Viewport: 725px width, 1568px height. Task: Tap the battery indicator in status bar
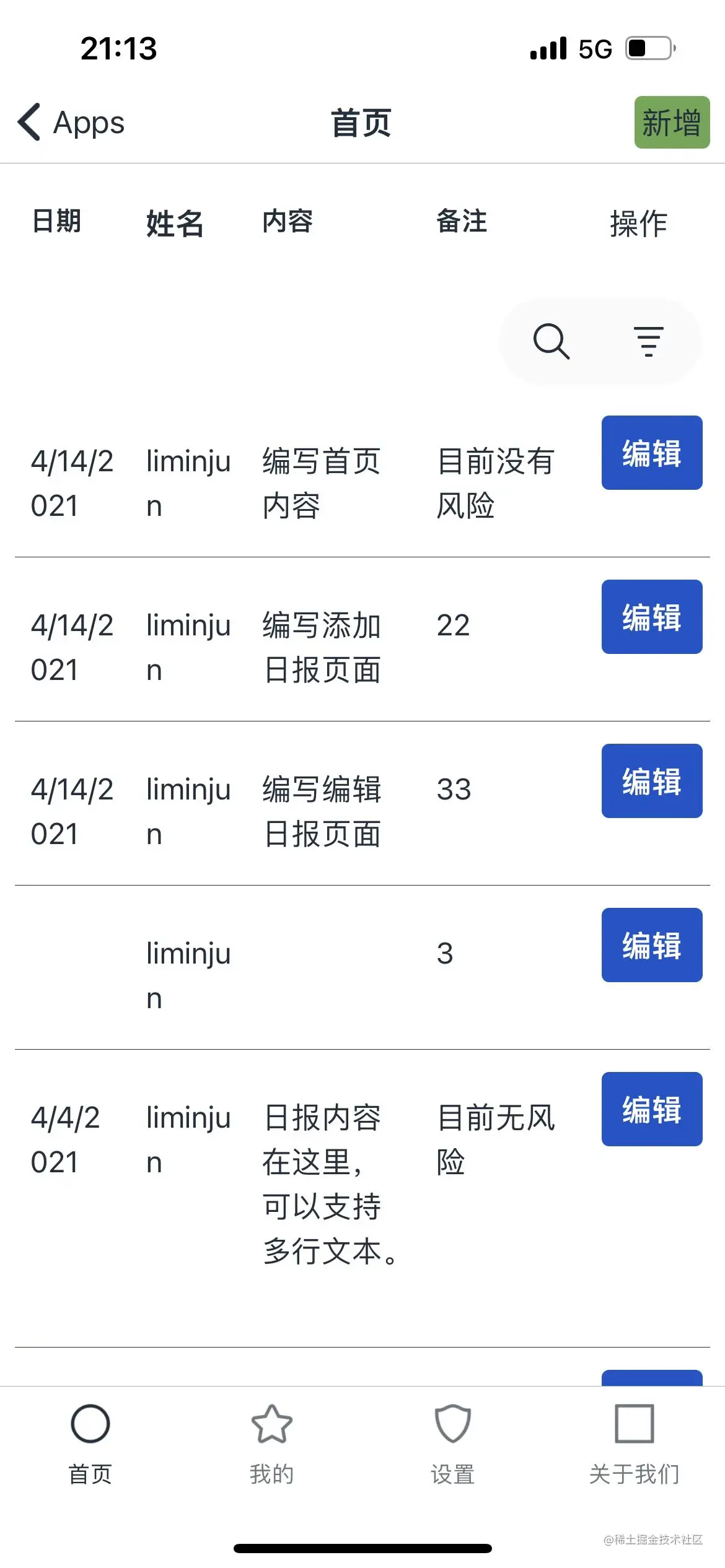651,48
